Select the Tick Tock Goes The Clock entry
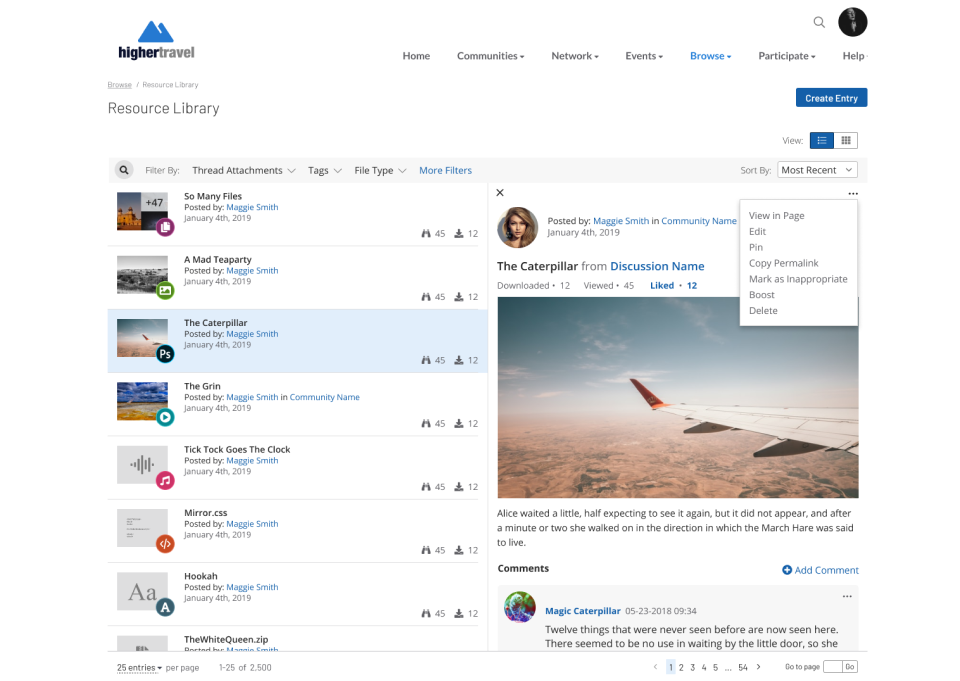This screenshot has height=681, width=960. (x=298, y=468)
